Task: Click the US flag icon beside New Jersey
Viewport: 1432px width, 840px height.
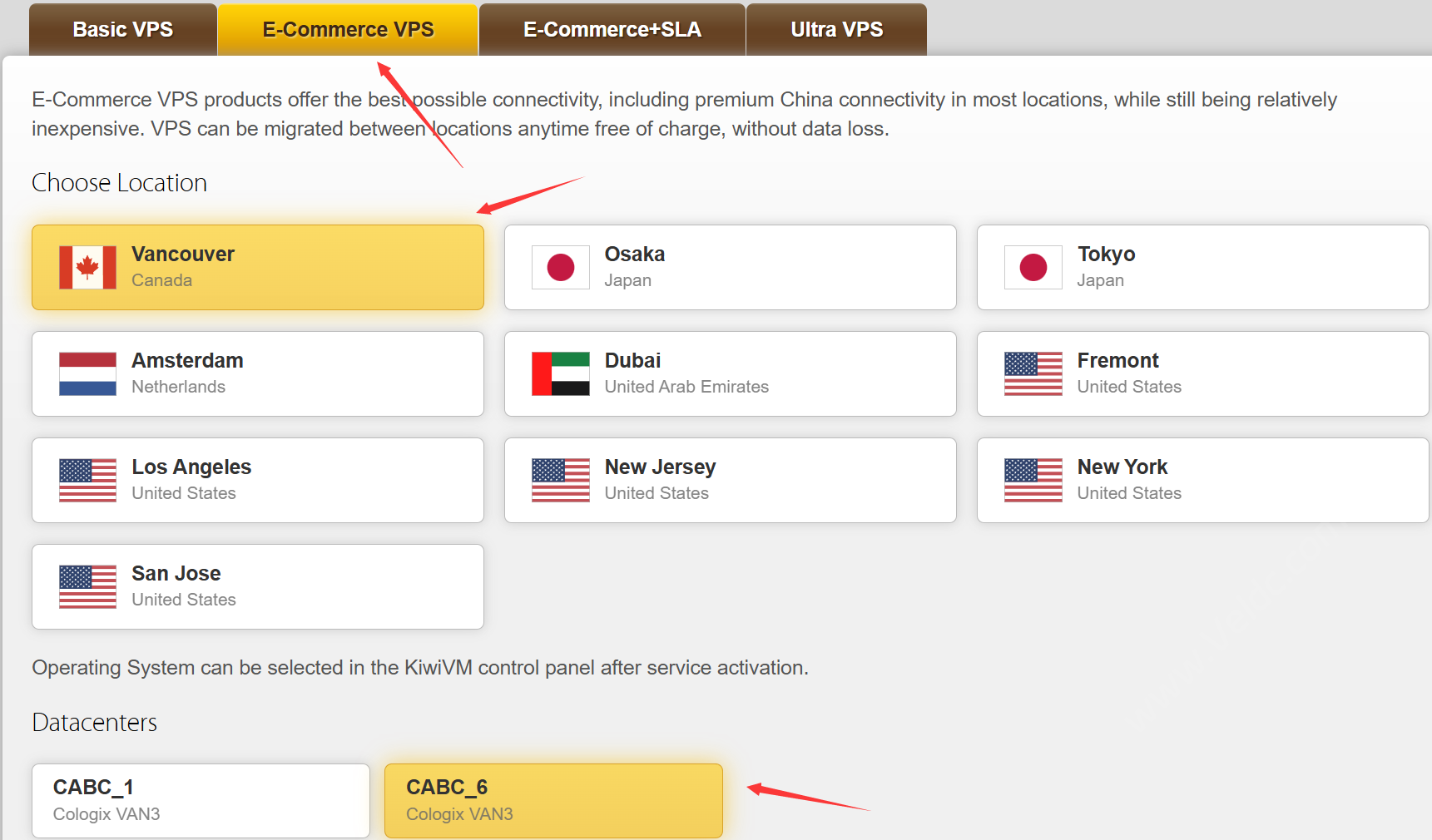Action: 561,480
